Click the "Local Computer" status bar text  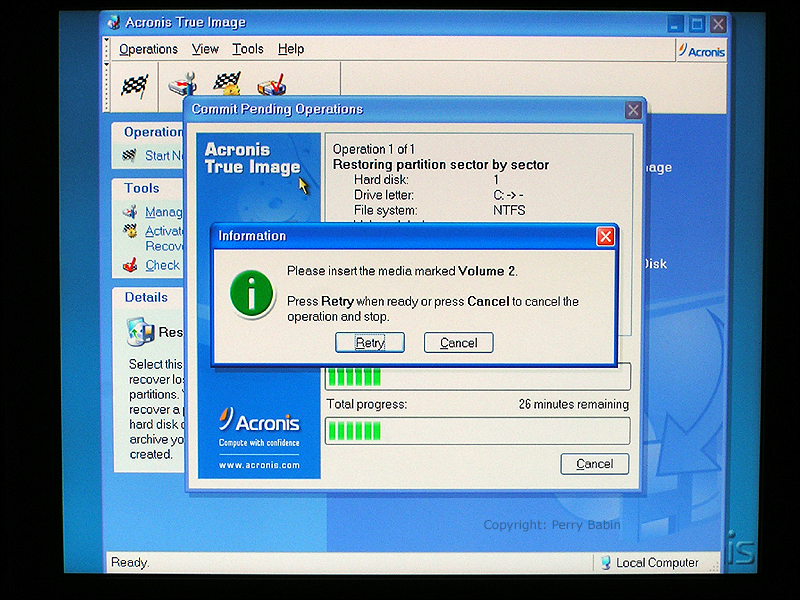(657, 563)
